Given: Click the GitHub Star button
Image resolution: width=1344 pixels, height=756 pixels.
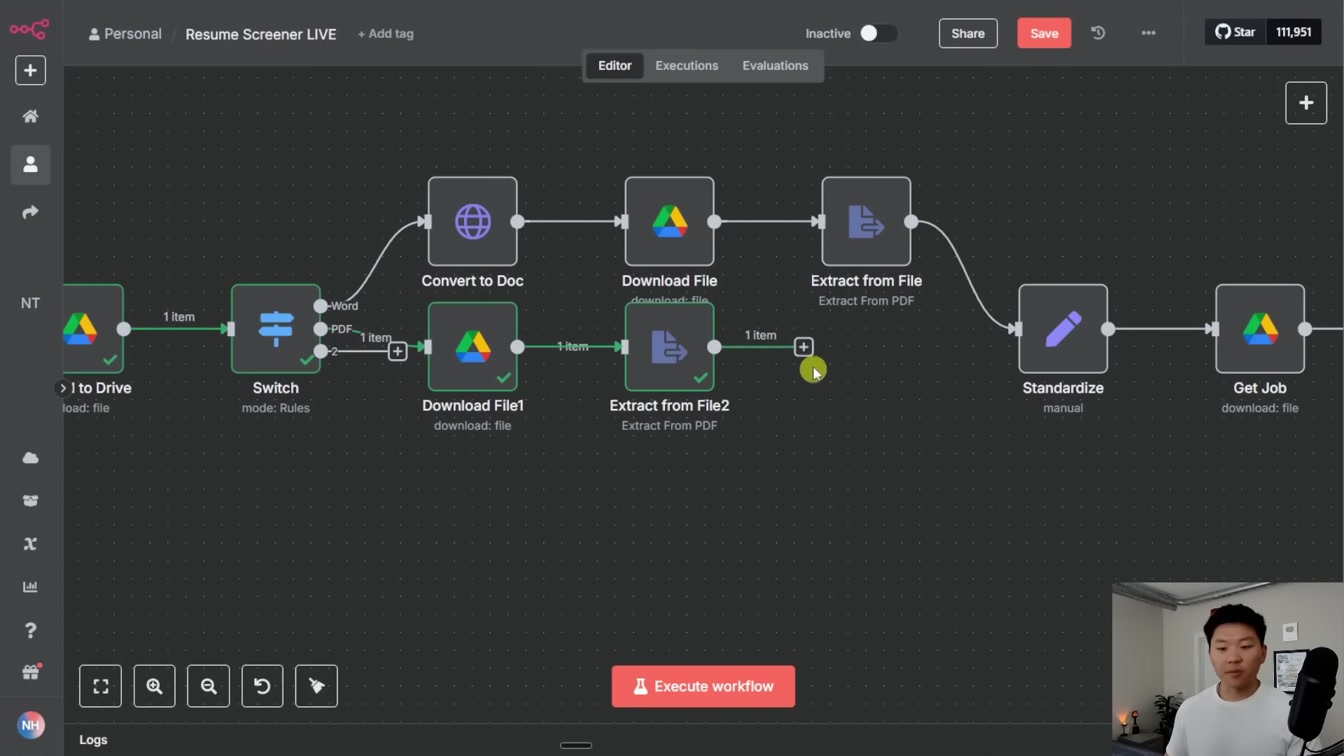Looking at the screenshot, I should coord(1235,32).
